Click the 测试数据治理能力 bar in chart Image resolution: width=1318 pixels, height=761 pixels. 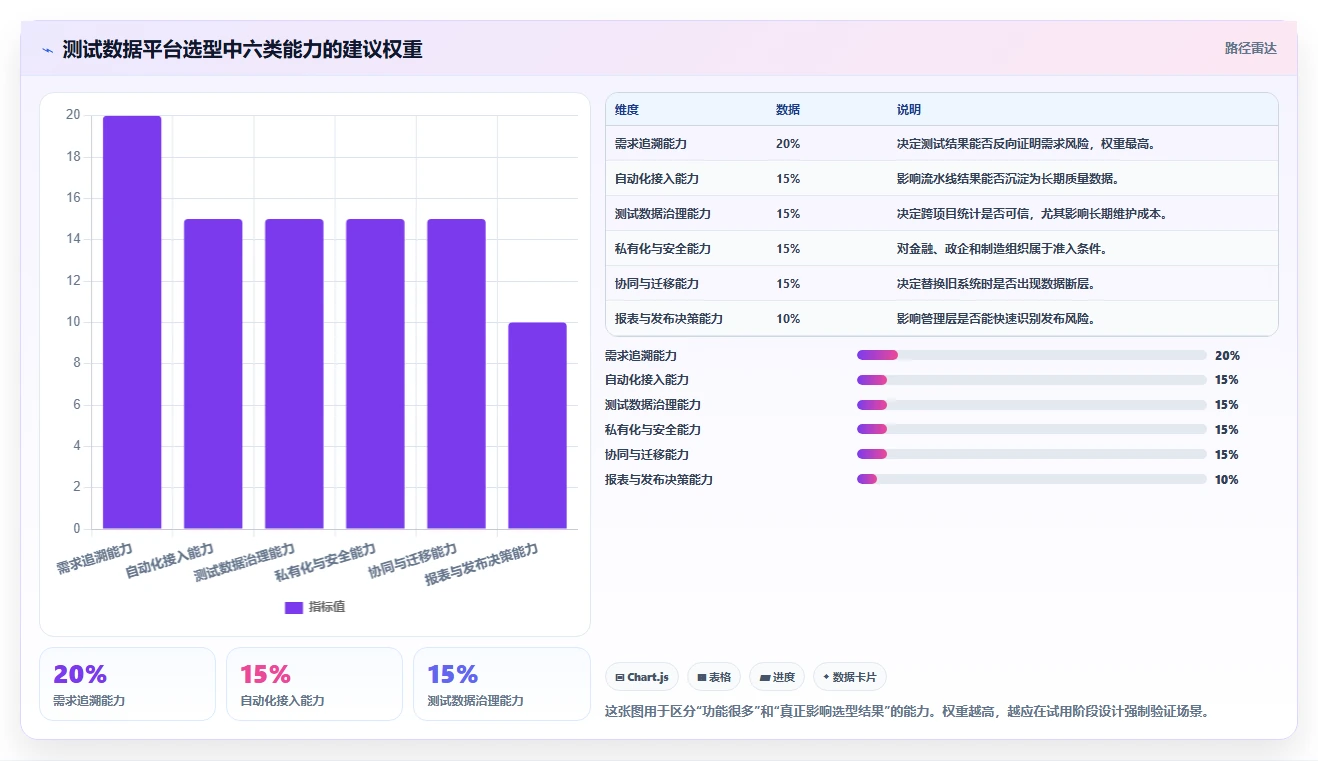click(294, 374)
